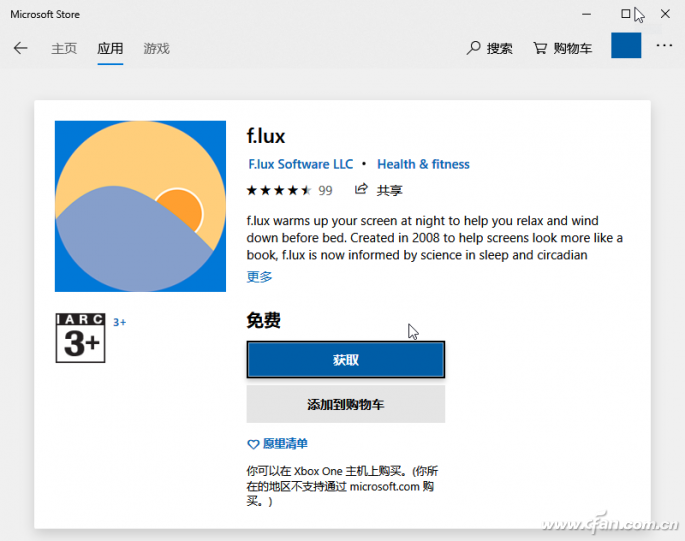This screenshot has height=541, width=685.
Task: Click the share arrow icon
Action: 361,189
